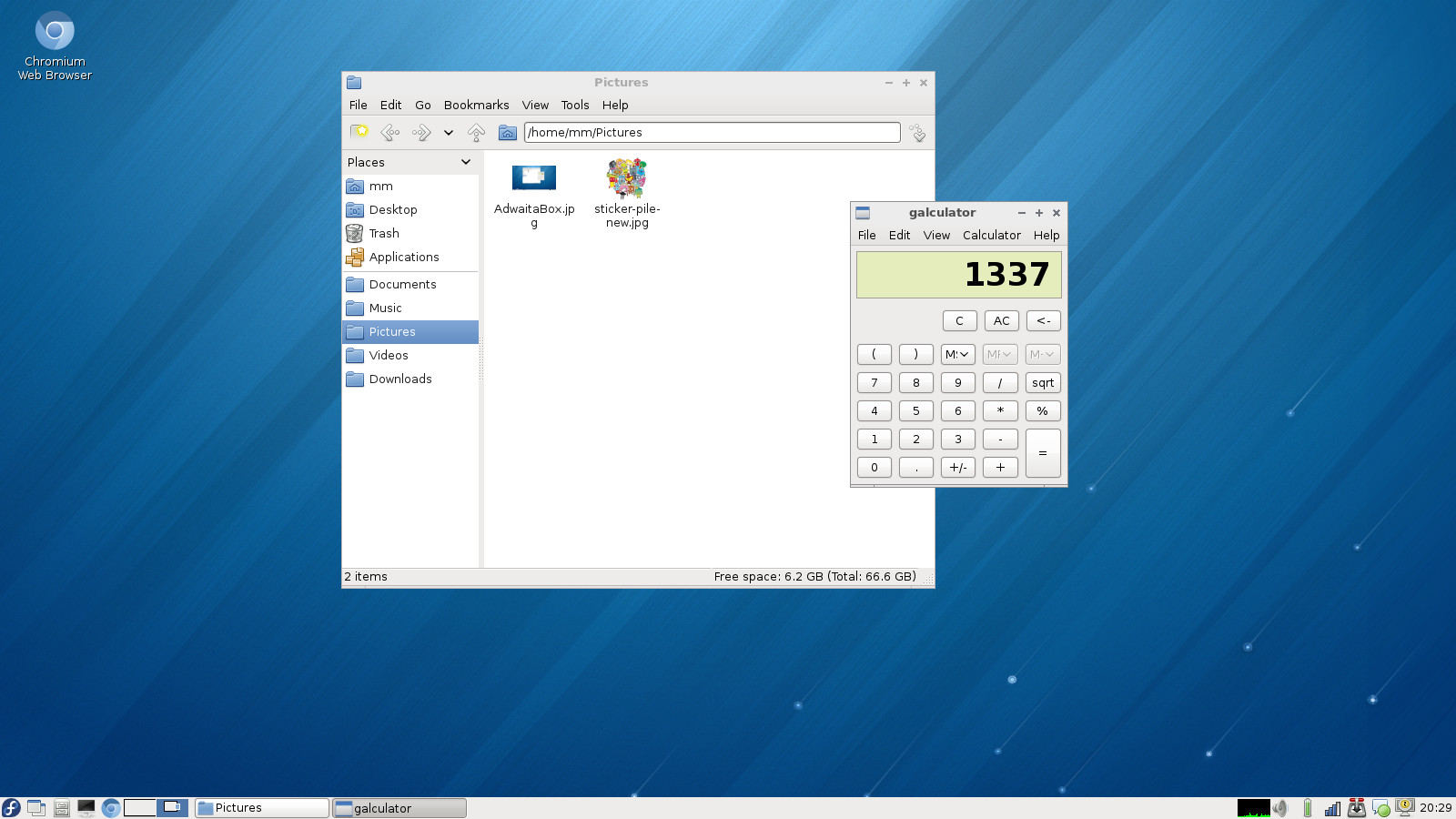
Task: Go back using the toolbar arrow
Action: (390, 133)
